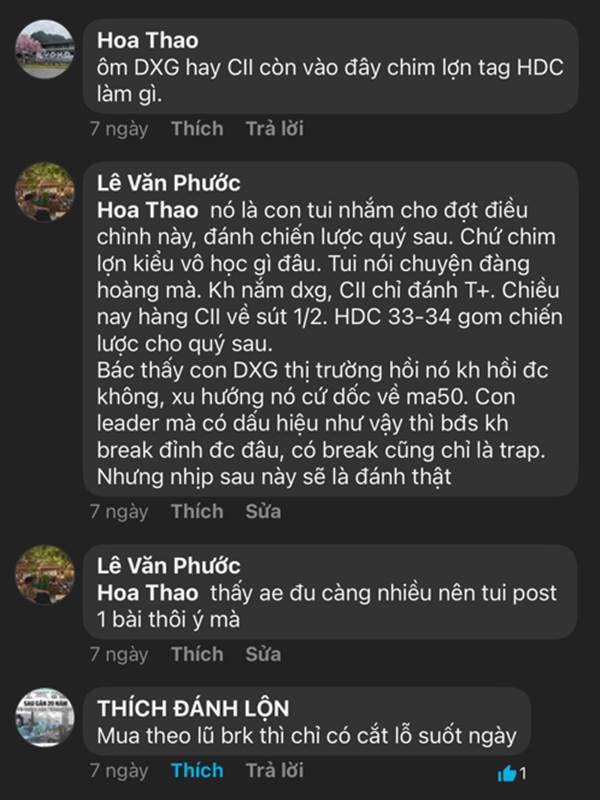The image size is (600, 800).
Task: Reply to Hoa Thao's comment
Action: (275, 129)
